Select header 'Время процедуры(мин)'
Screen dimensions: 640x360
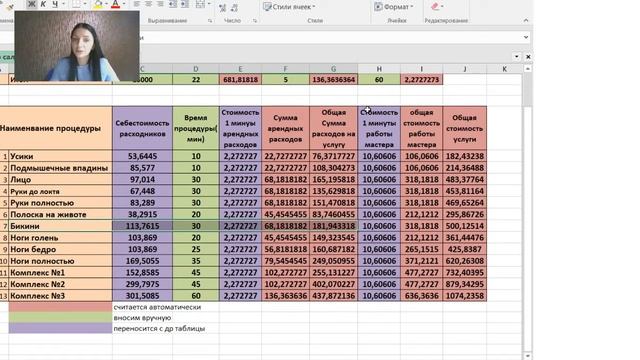(x=196, y=128)
